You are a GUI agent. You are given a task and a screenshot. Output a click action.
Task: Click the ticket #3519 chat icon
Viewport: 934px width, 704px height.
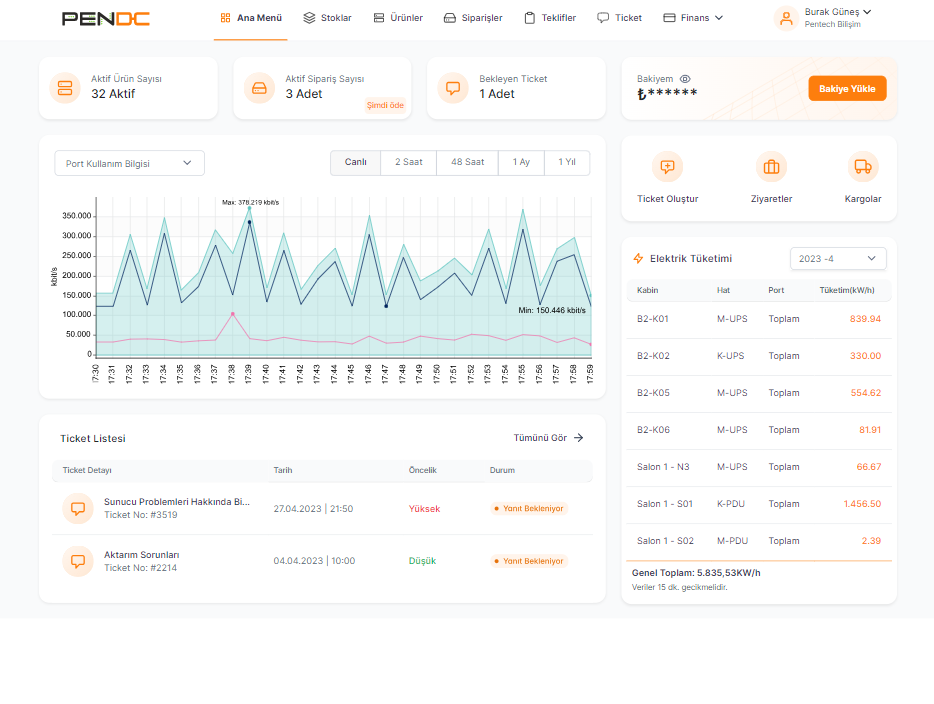[78, 508]
